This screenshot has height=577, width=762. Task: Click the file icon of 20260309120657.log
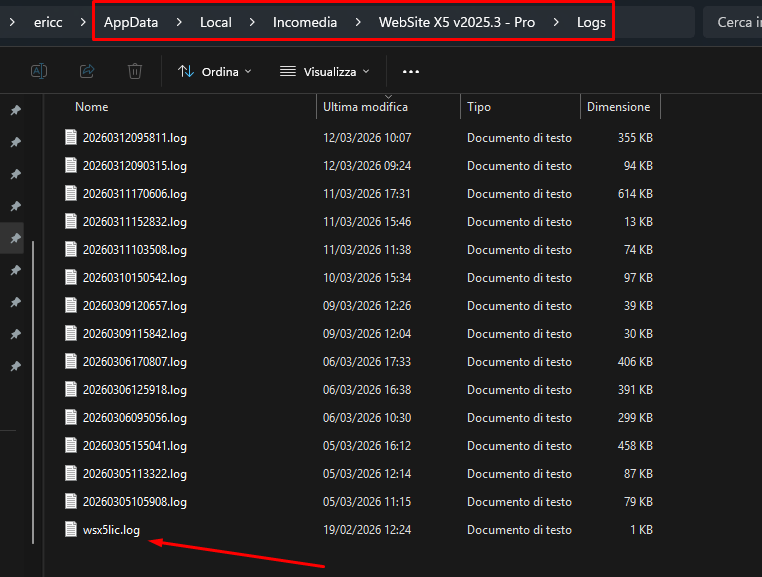[71, 305]
